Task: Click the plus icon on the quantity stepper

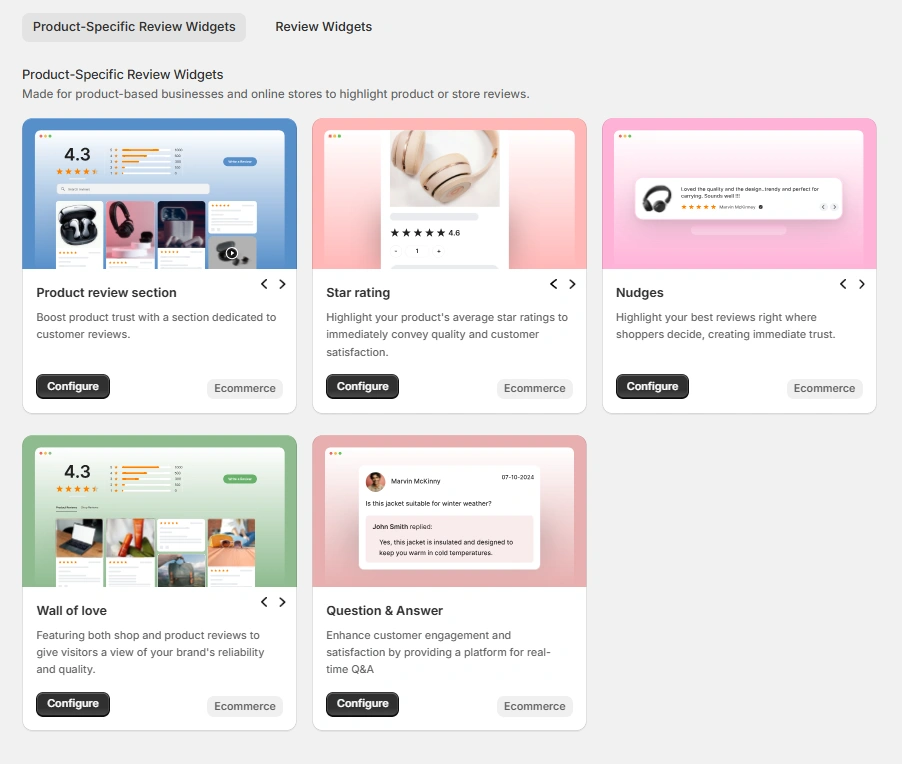Action: [x=438, y=250]
